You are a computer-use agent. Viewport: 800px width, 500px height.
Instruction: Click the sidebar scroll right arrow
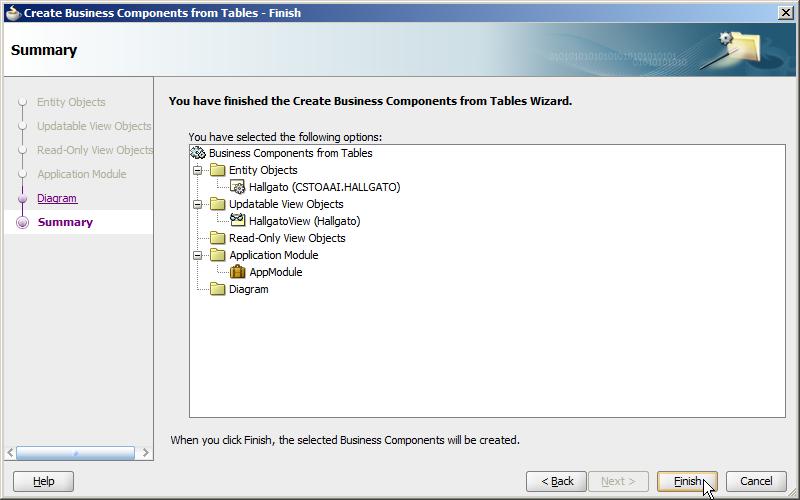click(x=145, y=453)
